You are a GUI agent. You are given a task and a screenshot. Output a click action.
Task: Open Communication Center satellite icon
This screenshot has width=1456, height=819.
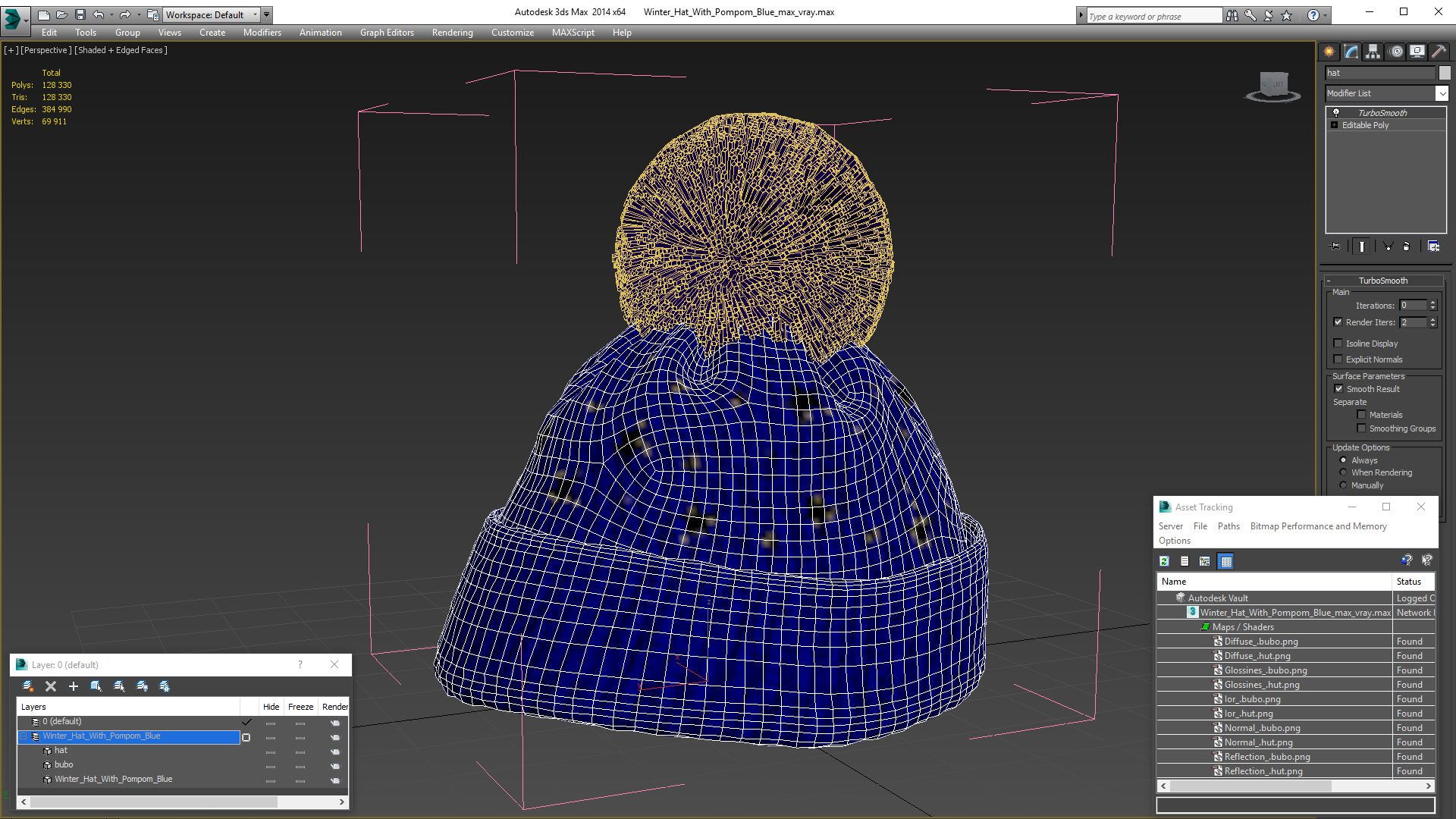[1269, 15]
